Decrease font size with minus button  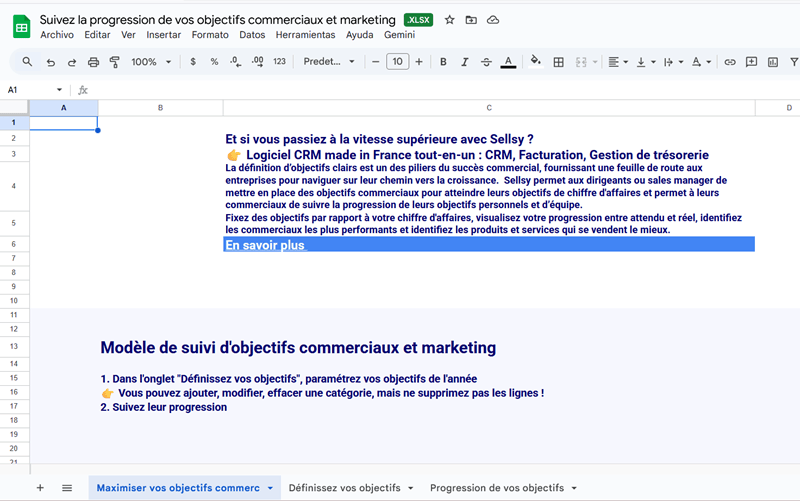coord(376,62)
